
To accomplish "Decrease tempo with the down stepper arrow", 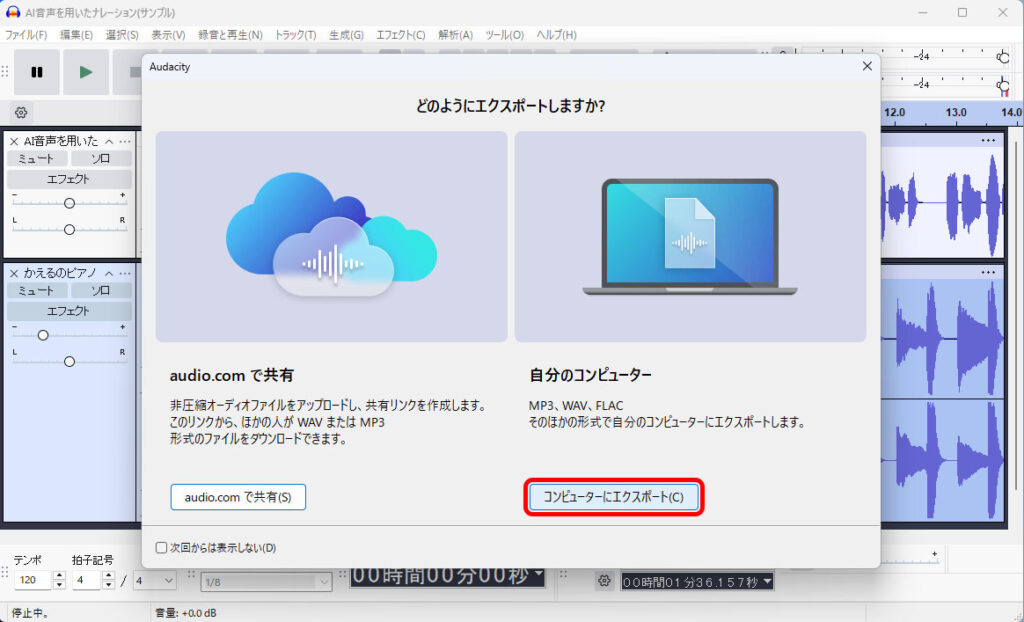I will (x=59, y=584).
